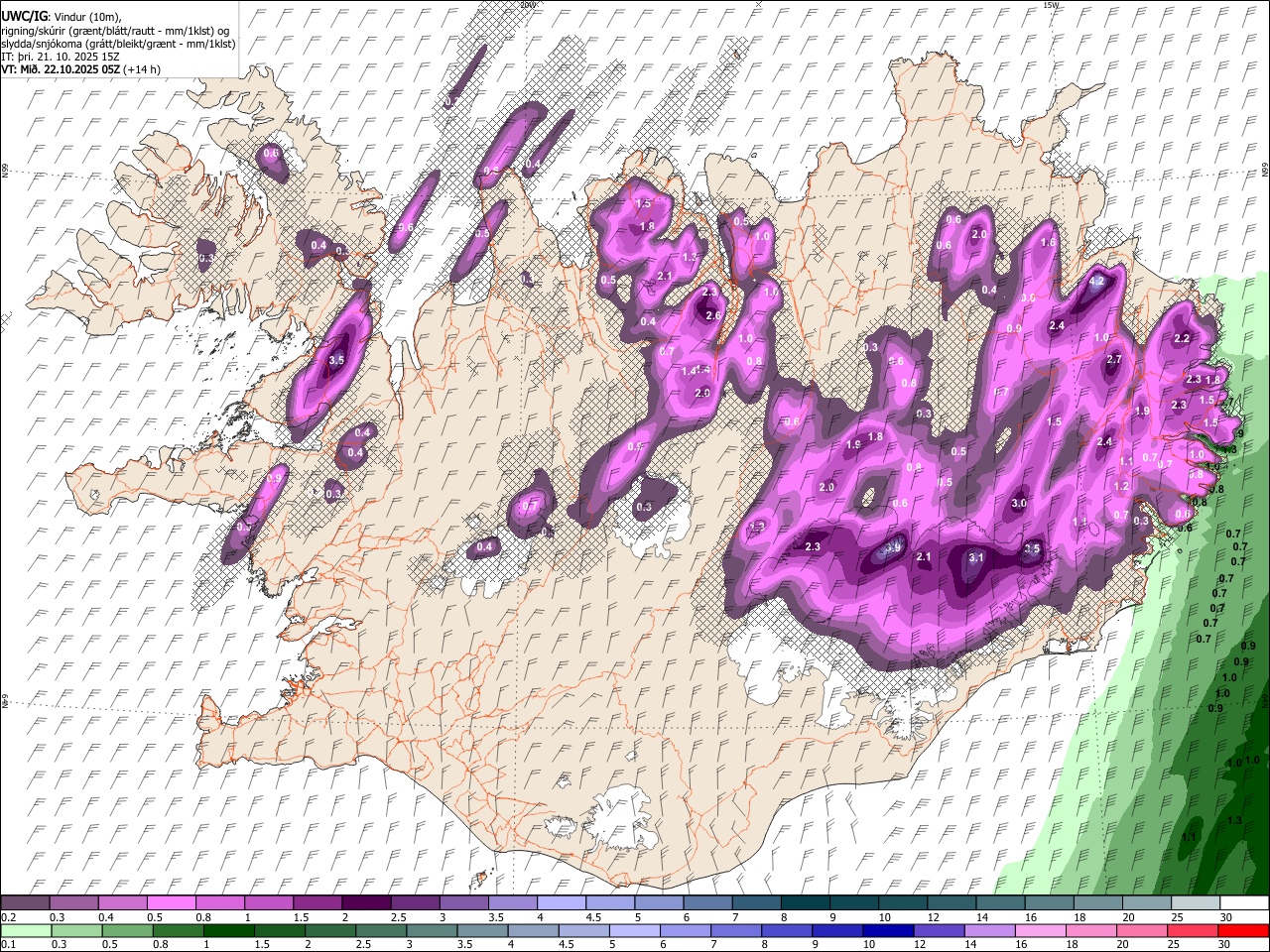Screen dimensions: 1270x952
Task: Select the pink swatch between 20 and 25, lower legend row
Action: 1142,930
